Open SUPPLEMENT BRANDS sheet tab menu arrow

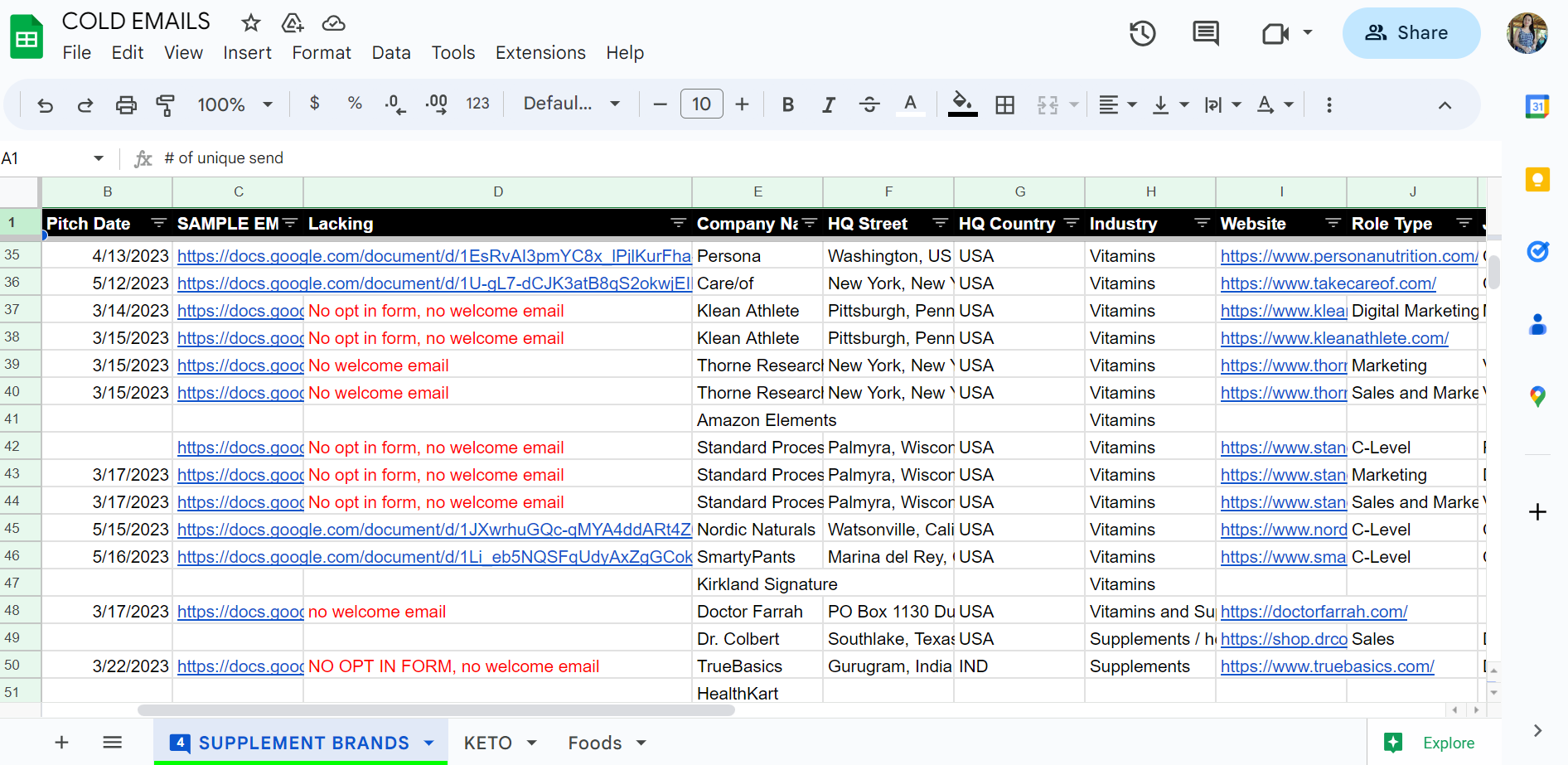429,743
